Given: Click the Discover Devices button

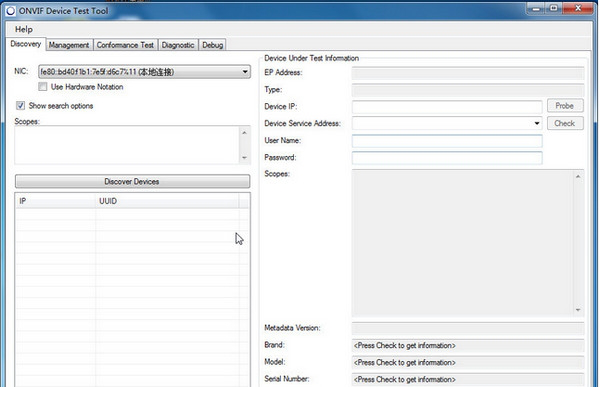Looking at the screenshot, I should [x=132, y=182].
